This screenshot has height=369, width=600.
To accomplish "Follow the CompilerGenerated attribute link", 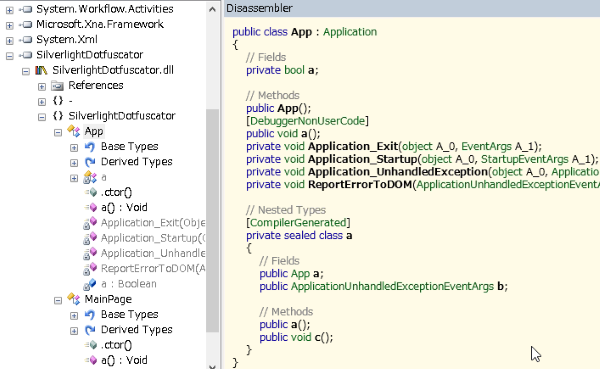I will coord(298,223).
